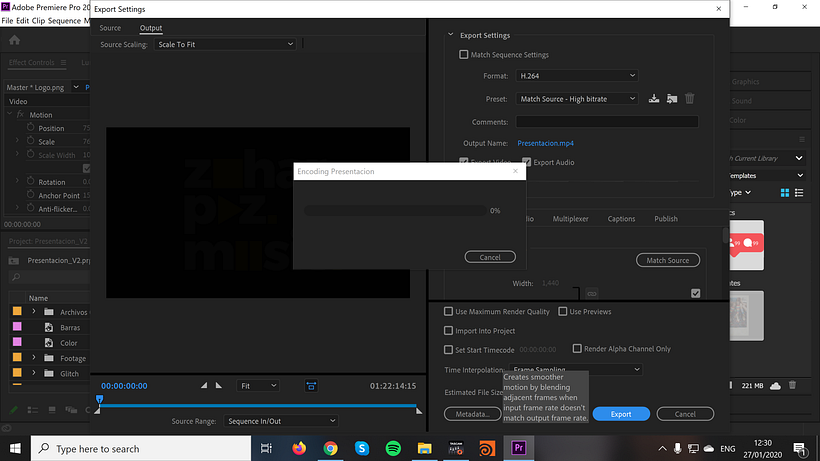Open Firefox from the taskbar
This screenshot has height=461, width=820.
click(299, 448)
